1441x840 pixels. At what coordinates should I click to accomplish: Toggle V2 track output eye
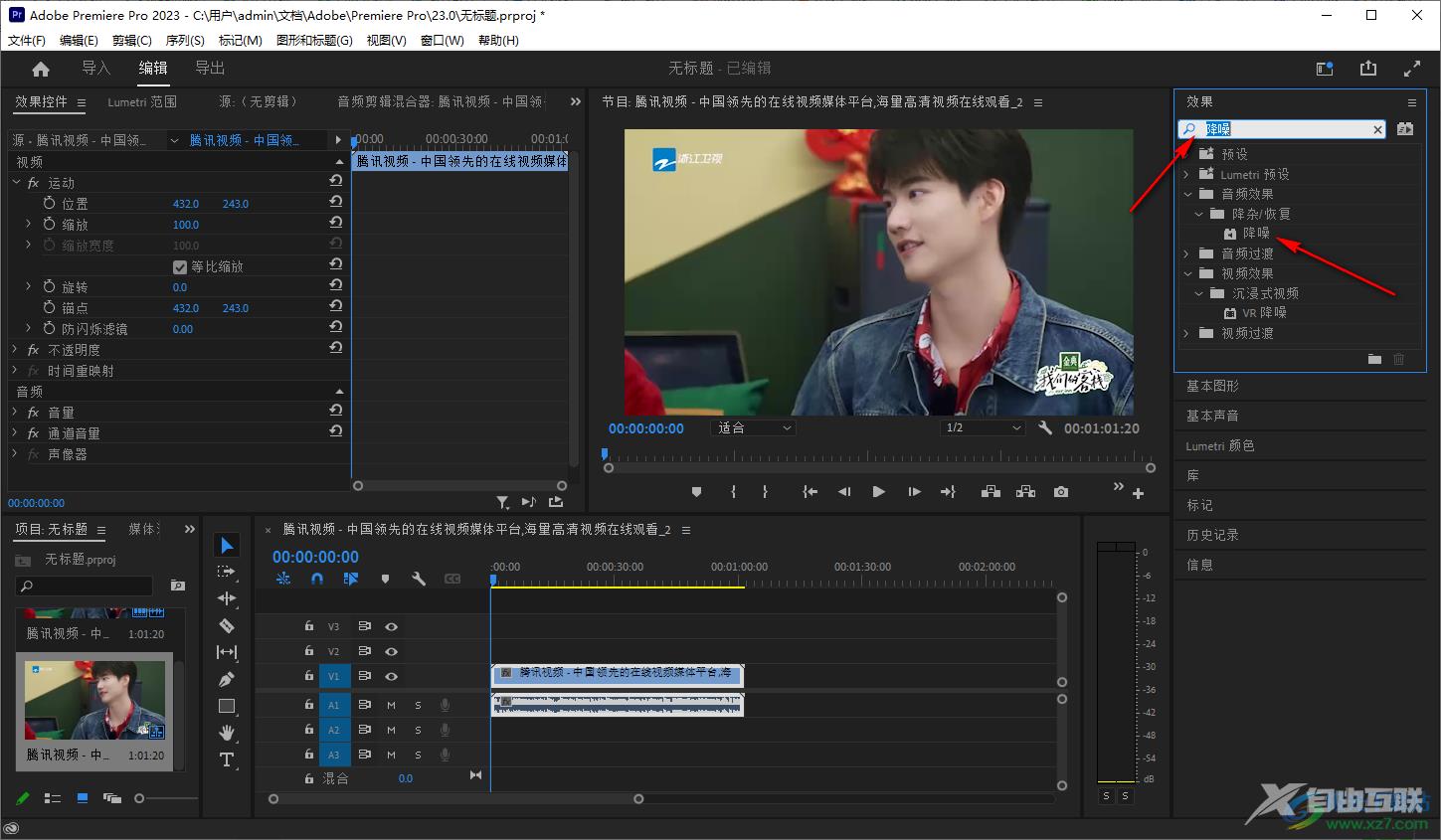[391, 651]
